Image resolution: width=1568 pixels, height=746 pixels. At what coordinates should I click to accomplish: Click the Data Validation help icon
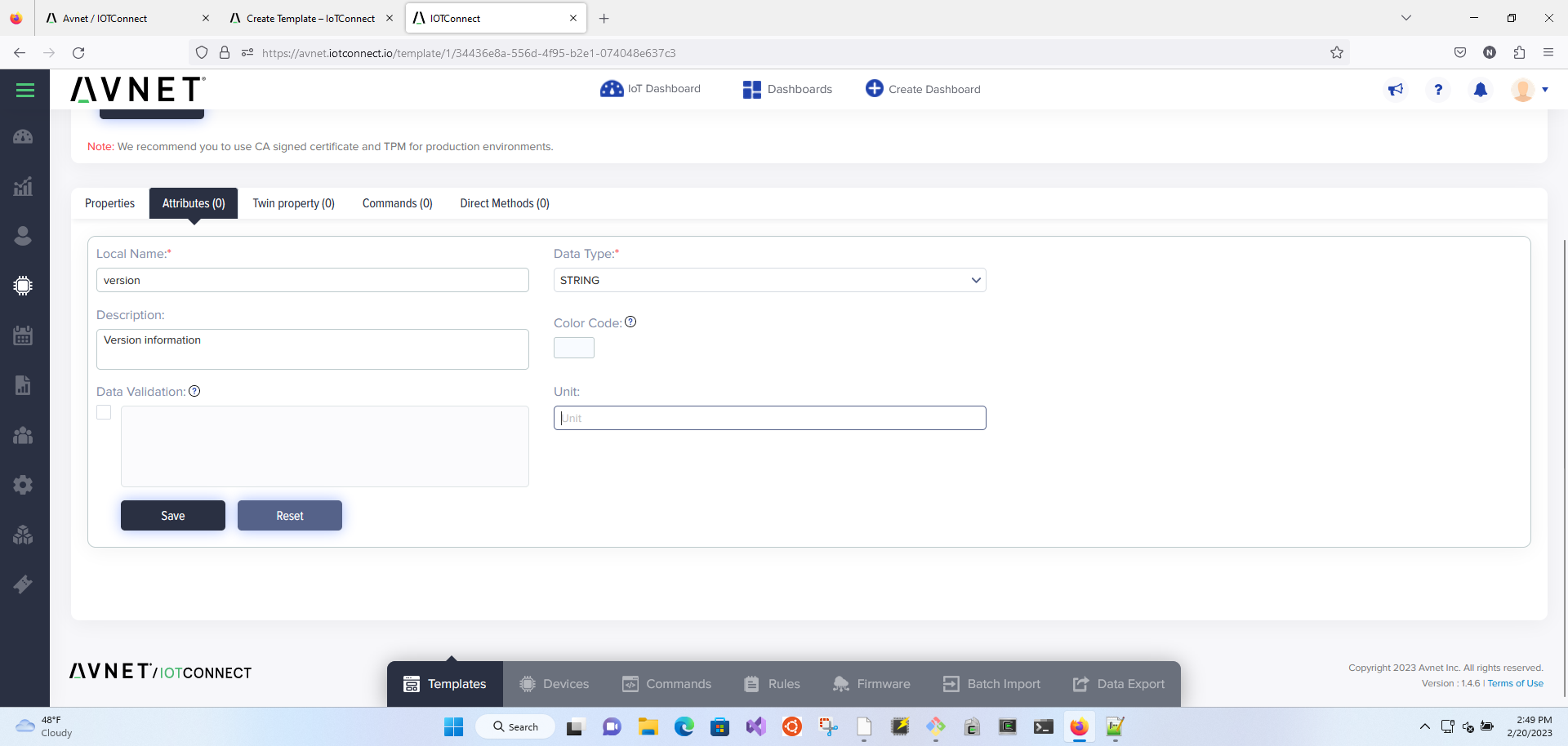point(194,391)
